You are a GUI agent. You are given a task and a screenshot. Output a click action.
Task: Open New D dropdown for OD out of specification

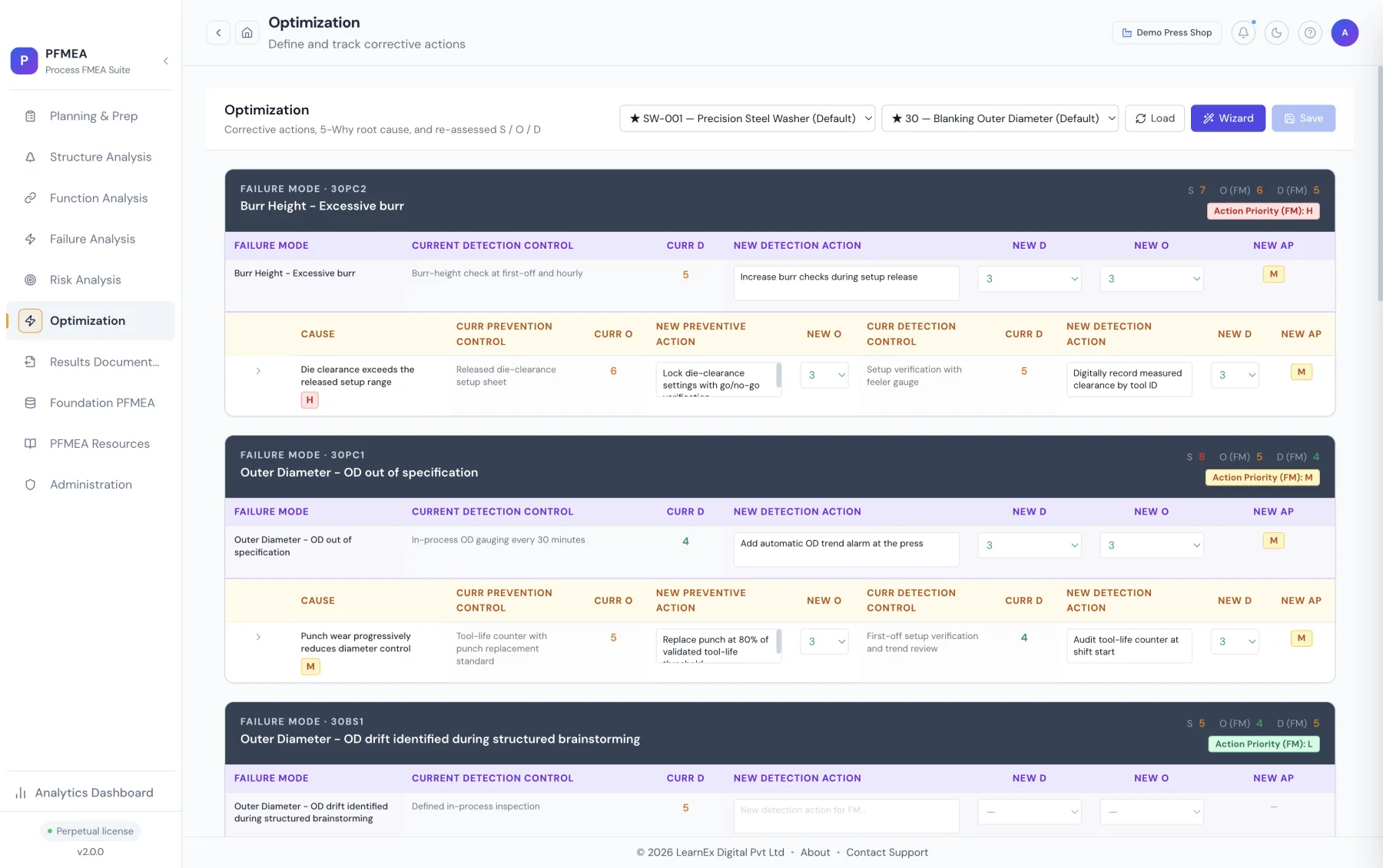[1030, 545]
